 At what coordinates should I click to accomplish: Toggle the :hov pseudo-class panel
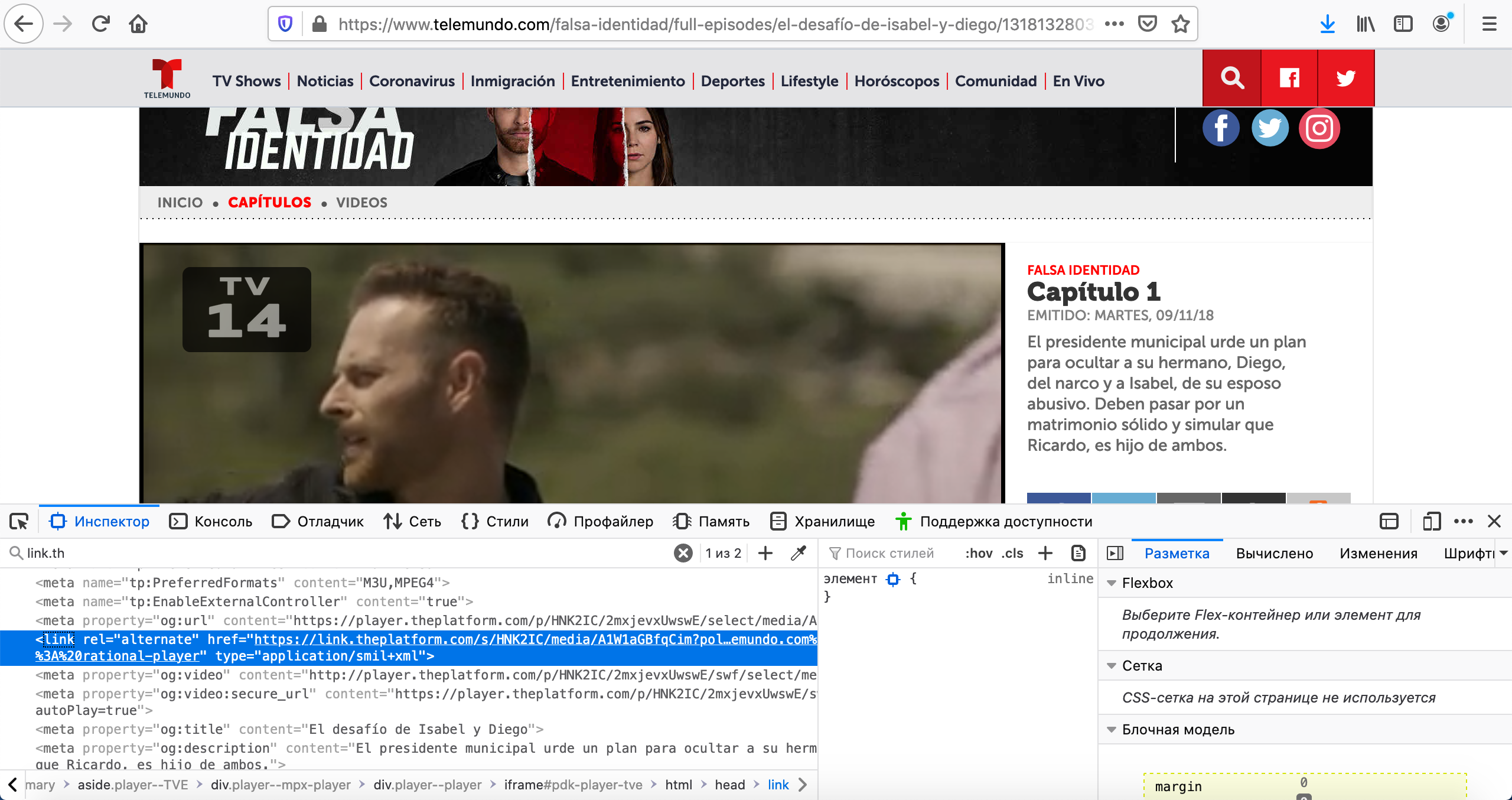(979, 553)
